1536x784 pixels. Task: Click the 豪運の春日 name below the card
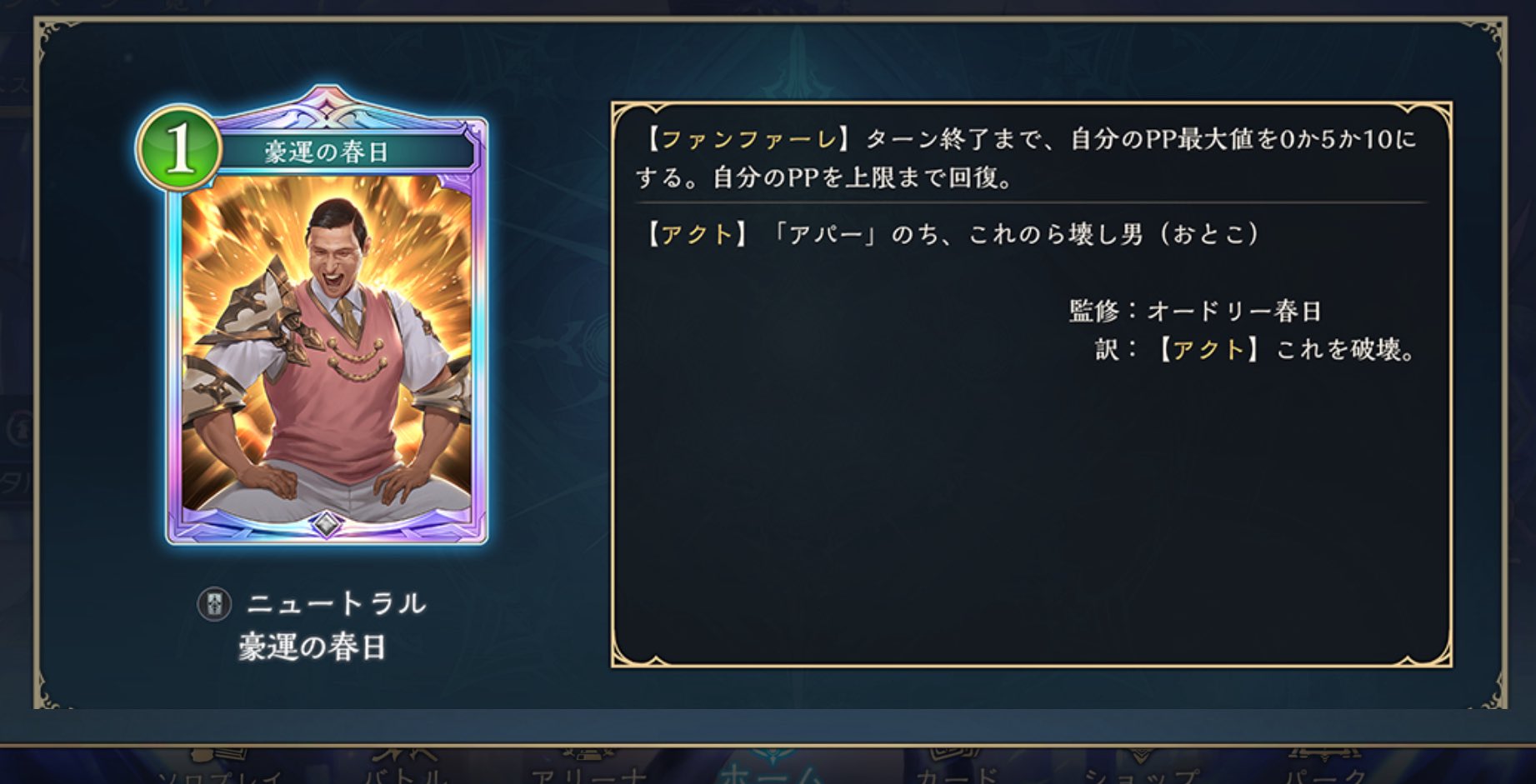312,647
